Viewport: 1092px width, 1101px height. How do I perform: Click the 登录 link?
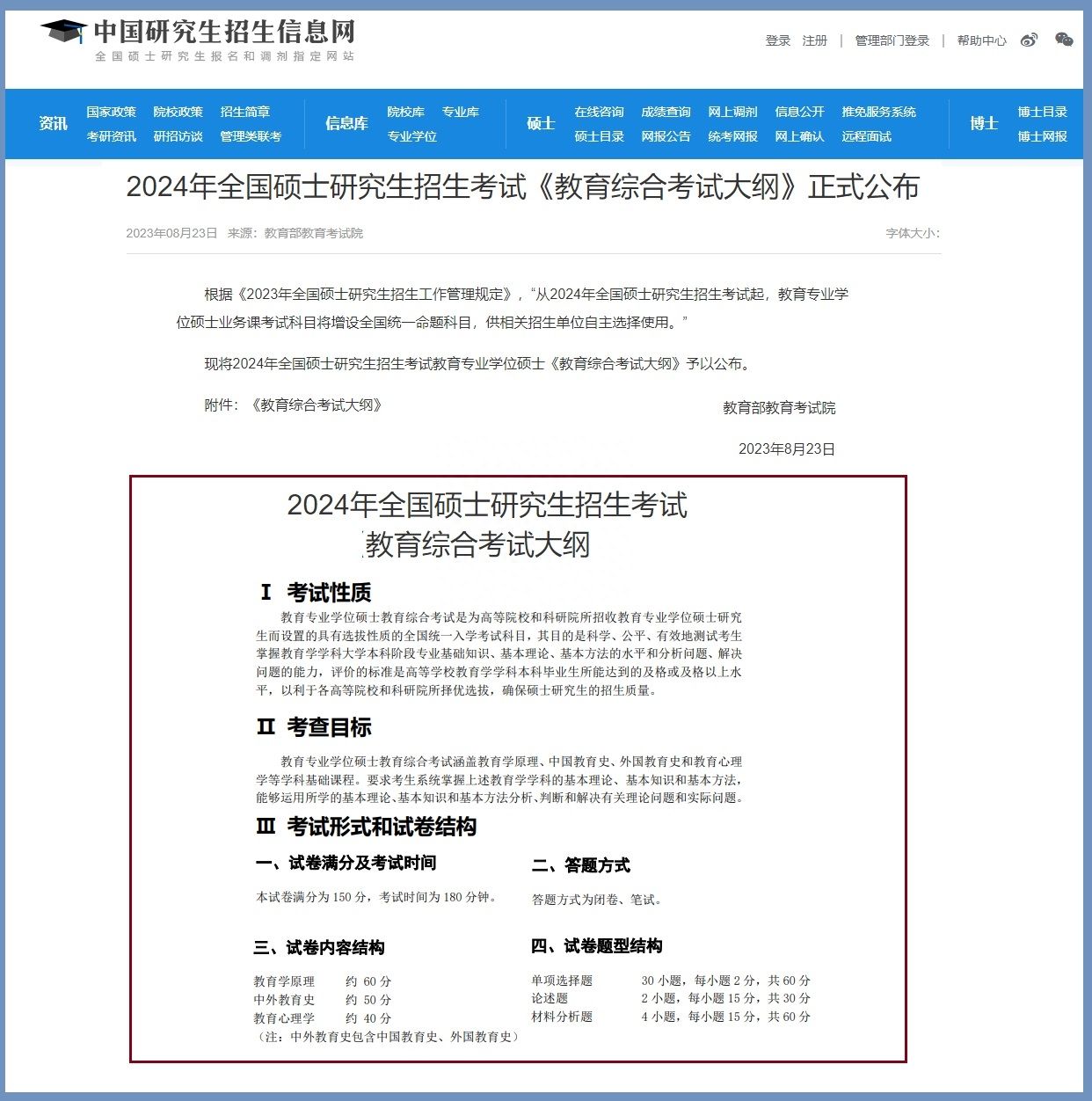click(x=778, y=40)
